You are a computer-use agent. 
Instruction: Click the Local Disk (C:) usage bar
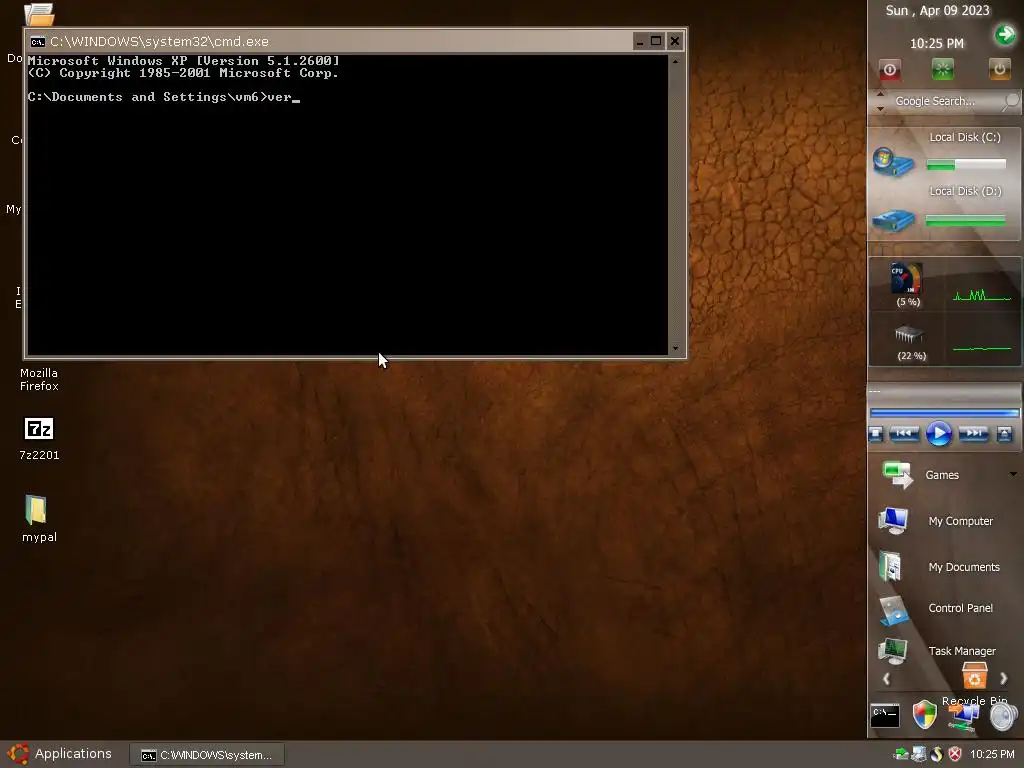coord(966,165)
